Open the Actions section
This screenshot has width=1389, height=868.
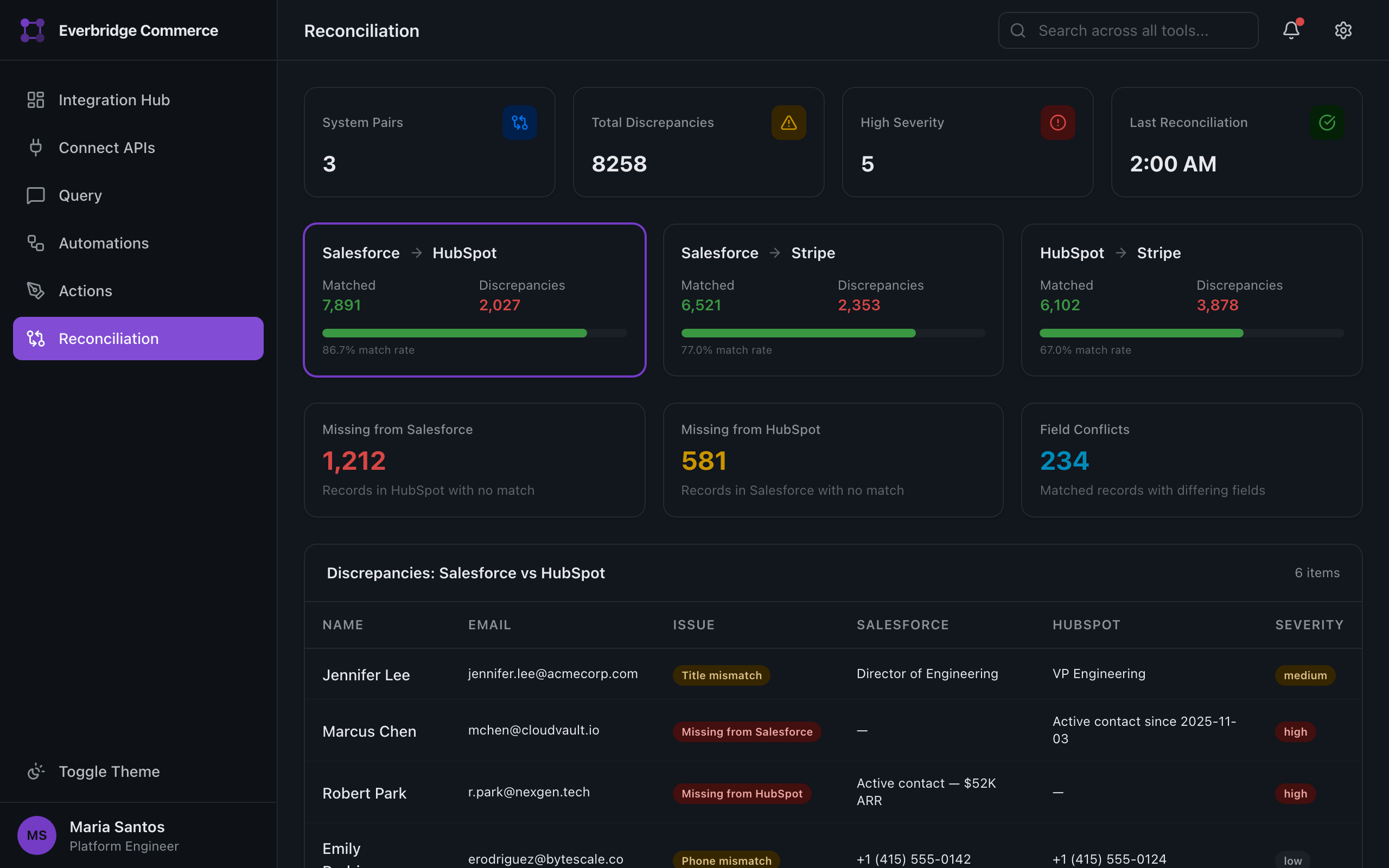coord(85,290)
